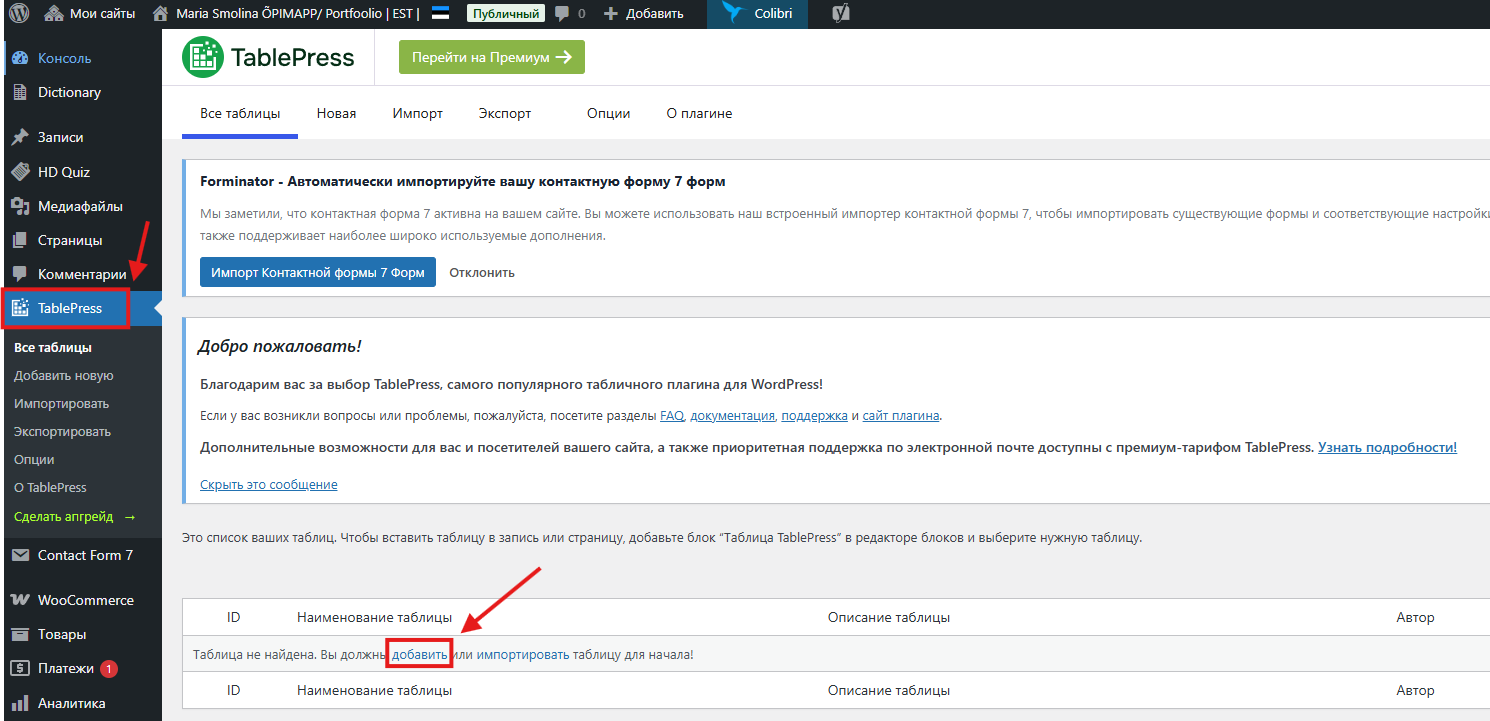Open the О плагине tab

(699, 113)
